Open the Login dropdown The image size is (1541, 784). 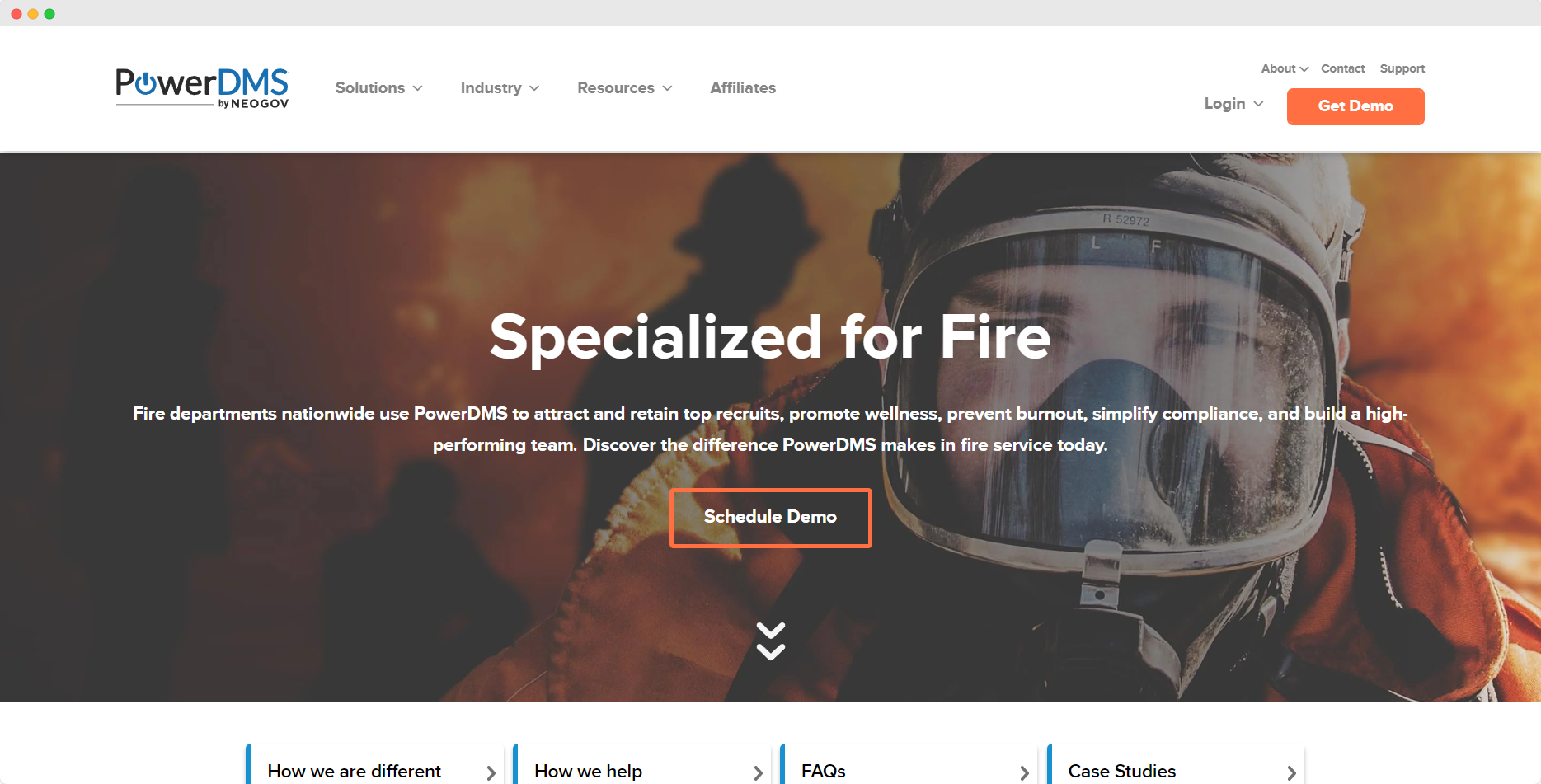tap(1233, 103)
